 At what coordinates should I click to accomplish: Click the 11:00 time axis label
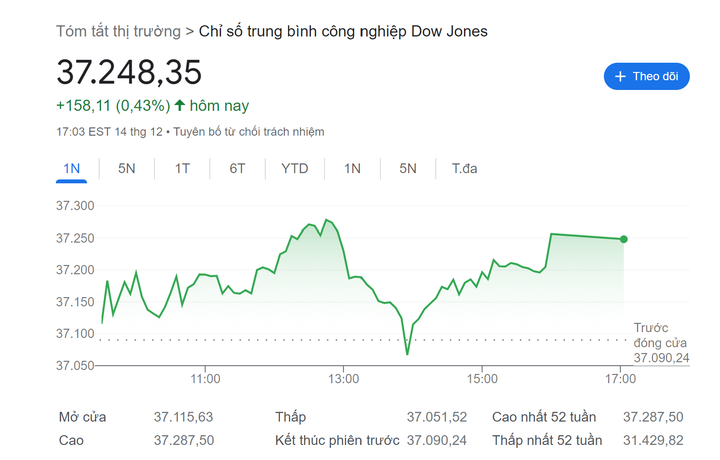click(x=205, y=379)
